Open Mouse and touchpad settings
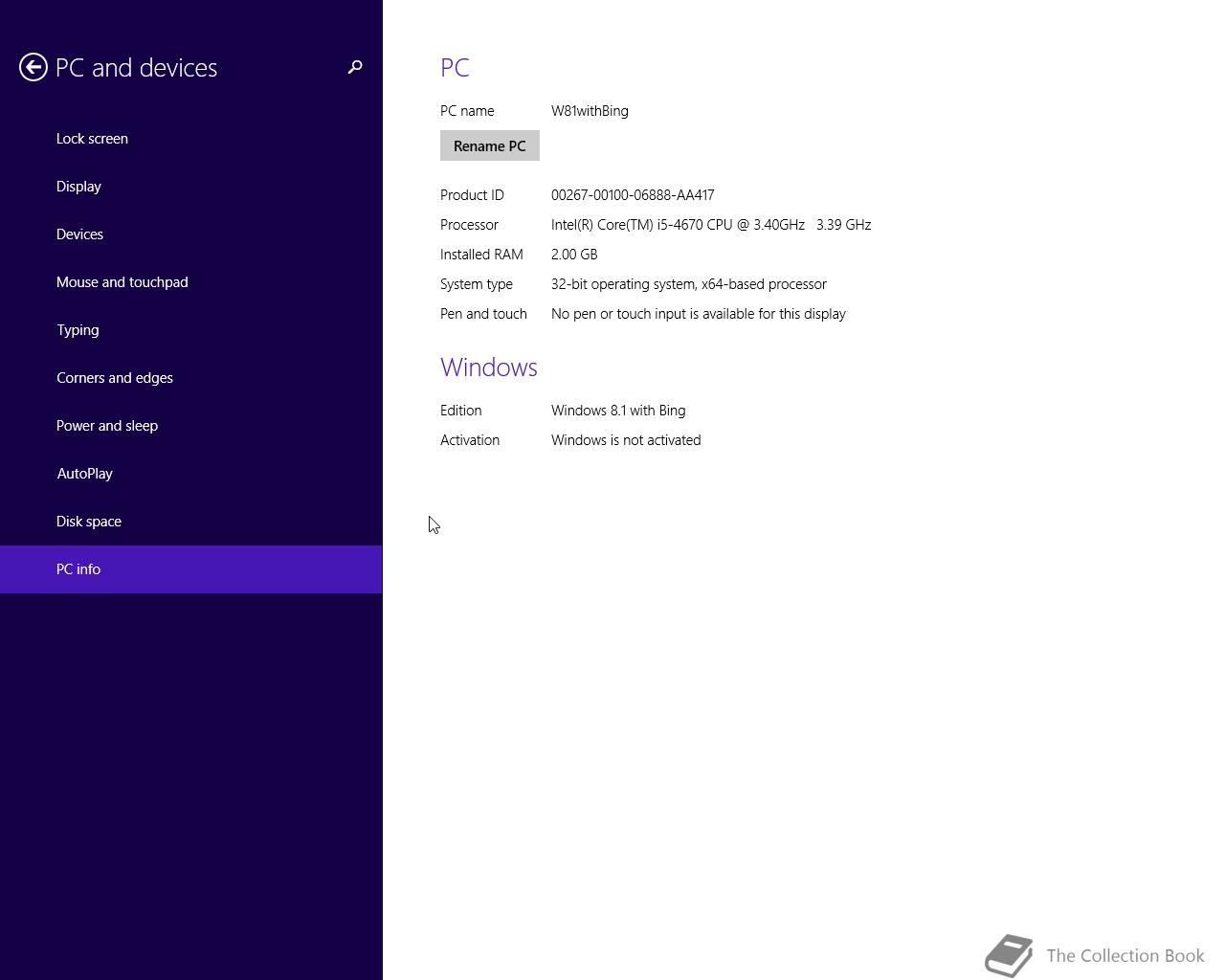 190,282
